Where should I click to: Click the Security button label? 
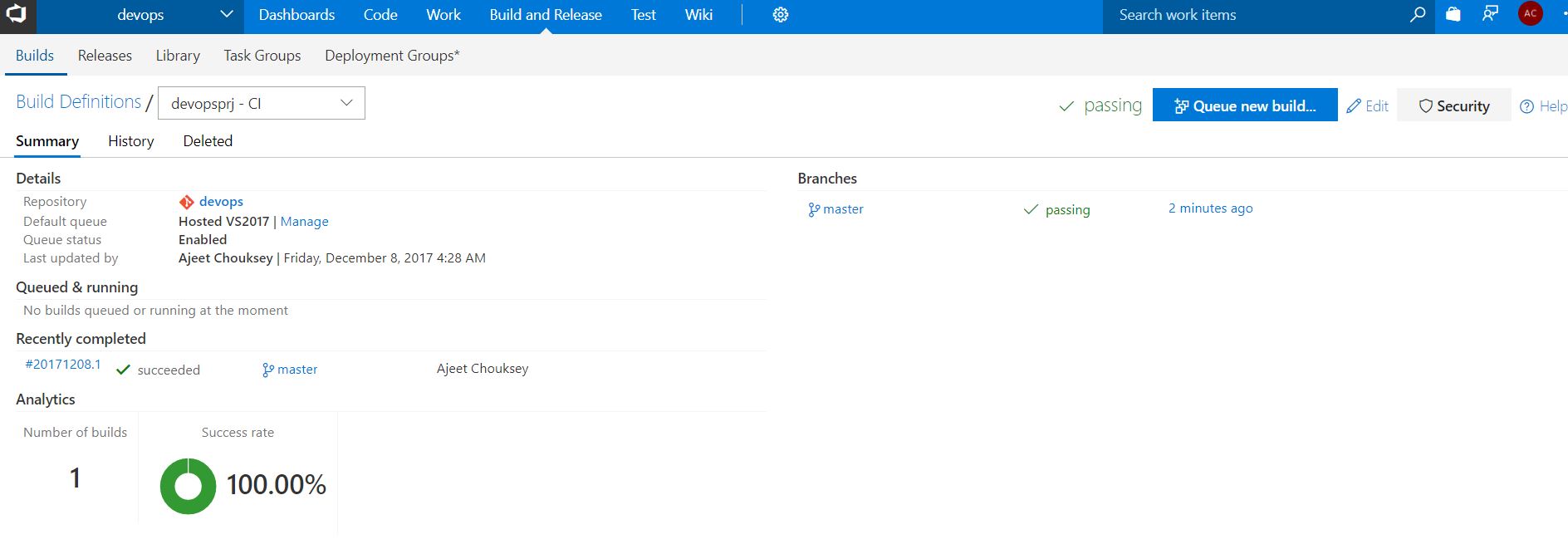point(1463,106)
